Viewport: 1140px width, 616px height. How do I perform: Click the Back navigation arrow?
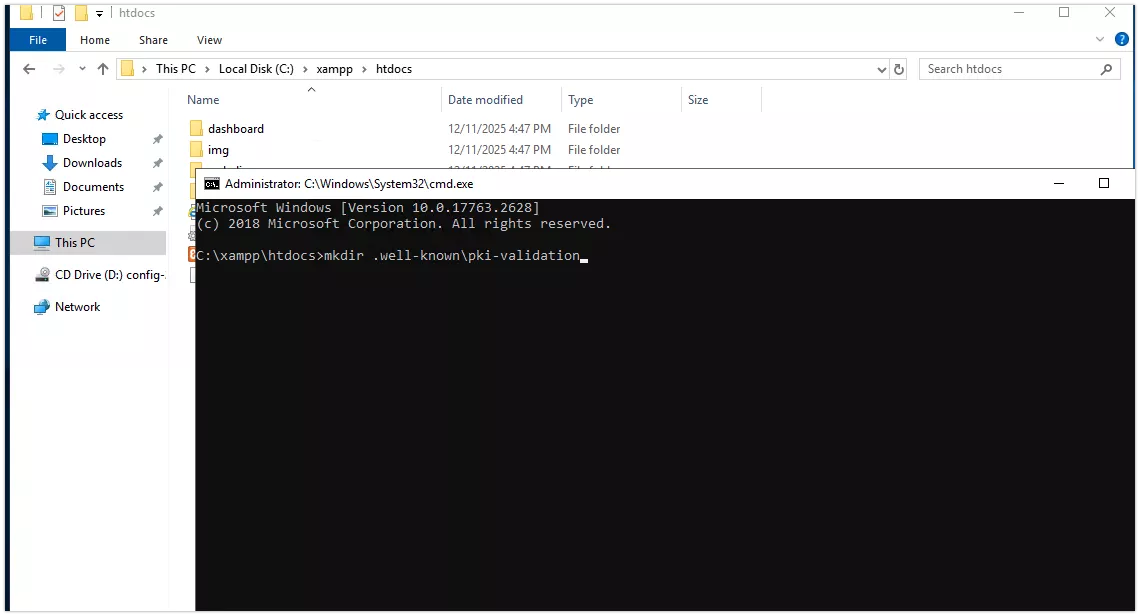pyautogui.click(x=28, y=68)
